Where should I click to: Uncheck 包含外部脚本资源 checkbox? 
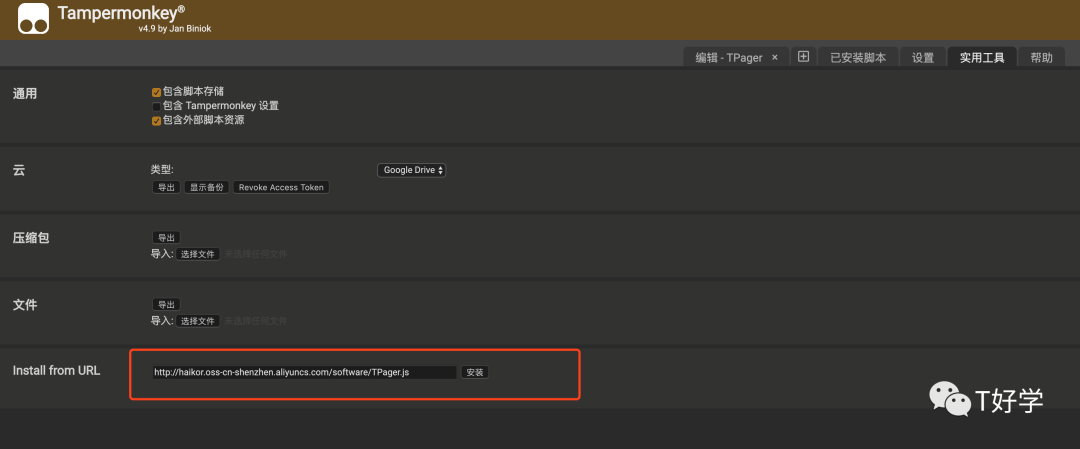156,121
